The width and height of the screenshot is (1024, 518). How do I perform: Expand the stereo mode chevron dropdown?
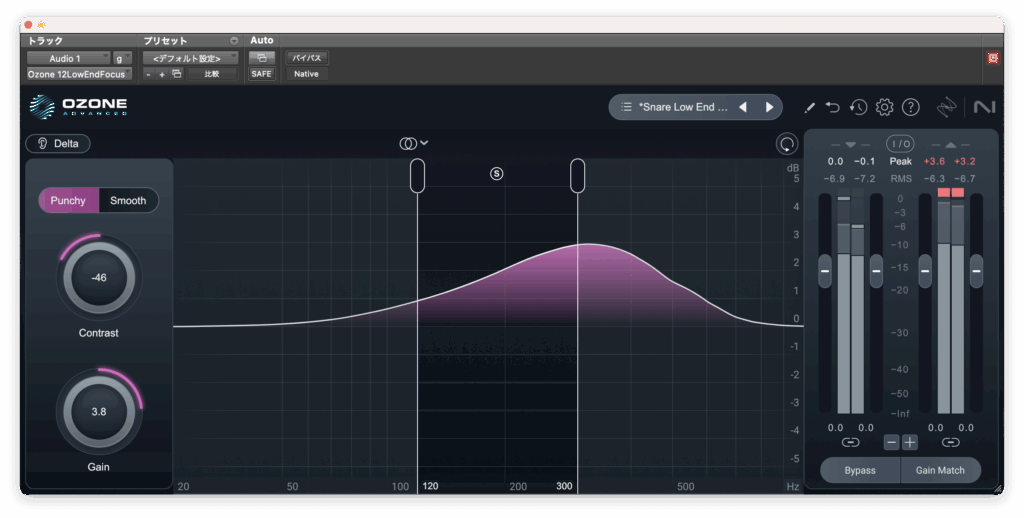(424, 143)
